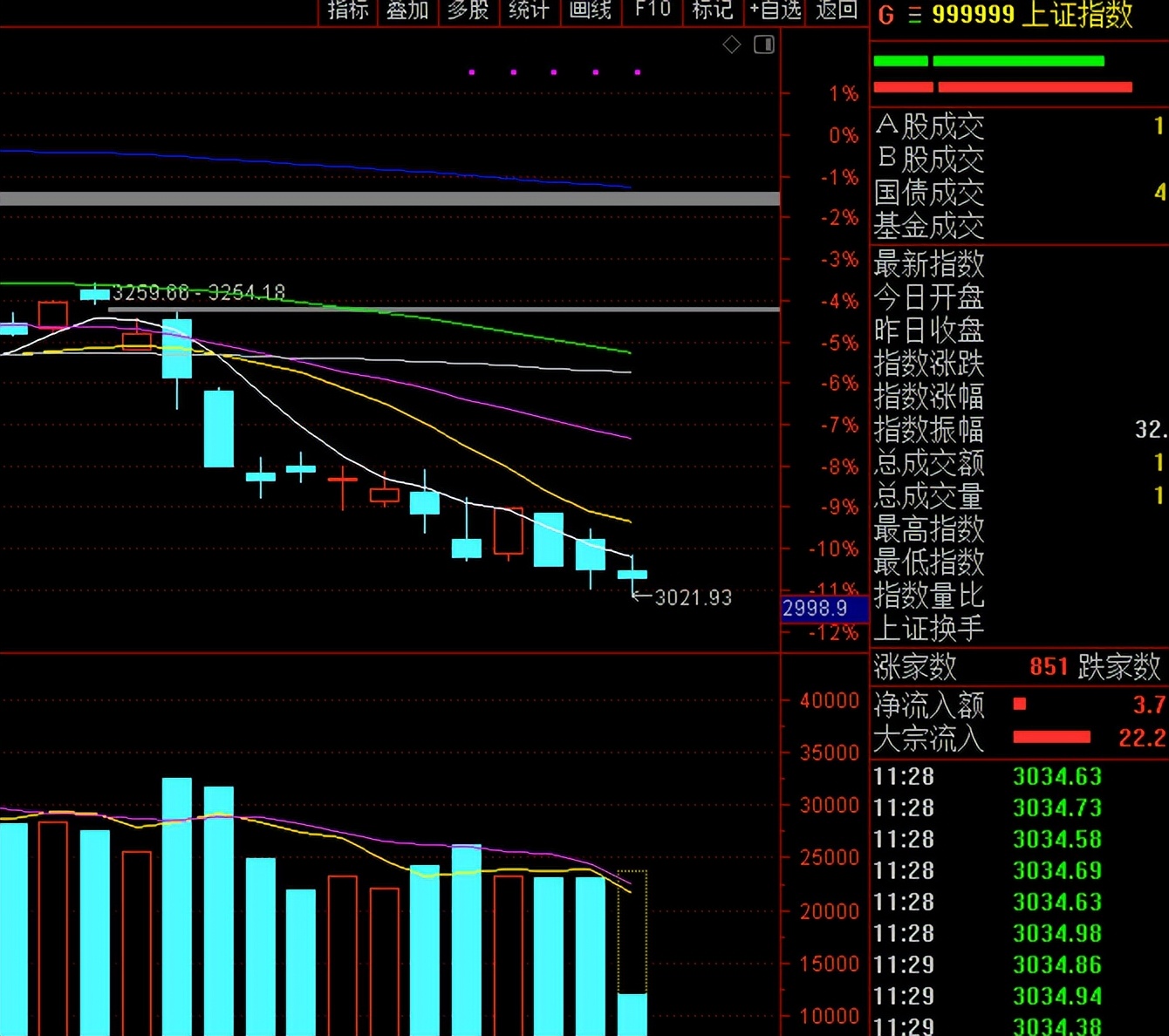Viewport: 1169px width, 1036px height.
Task: Click the A股成交 row
Action: point(1020,126)
